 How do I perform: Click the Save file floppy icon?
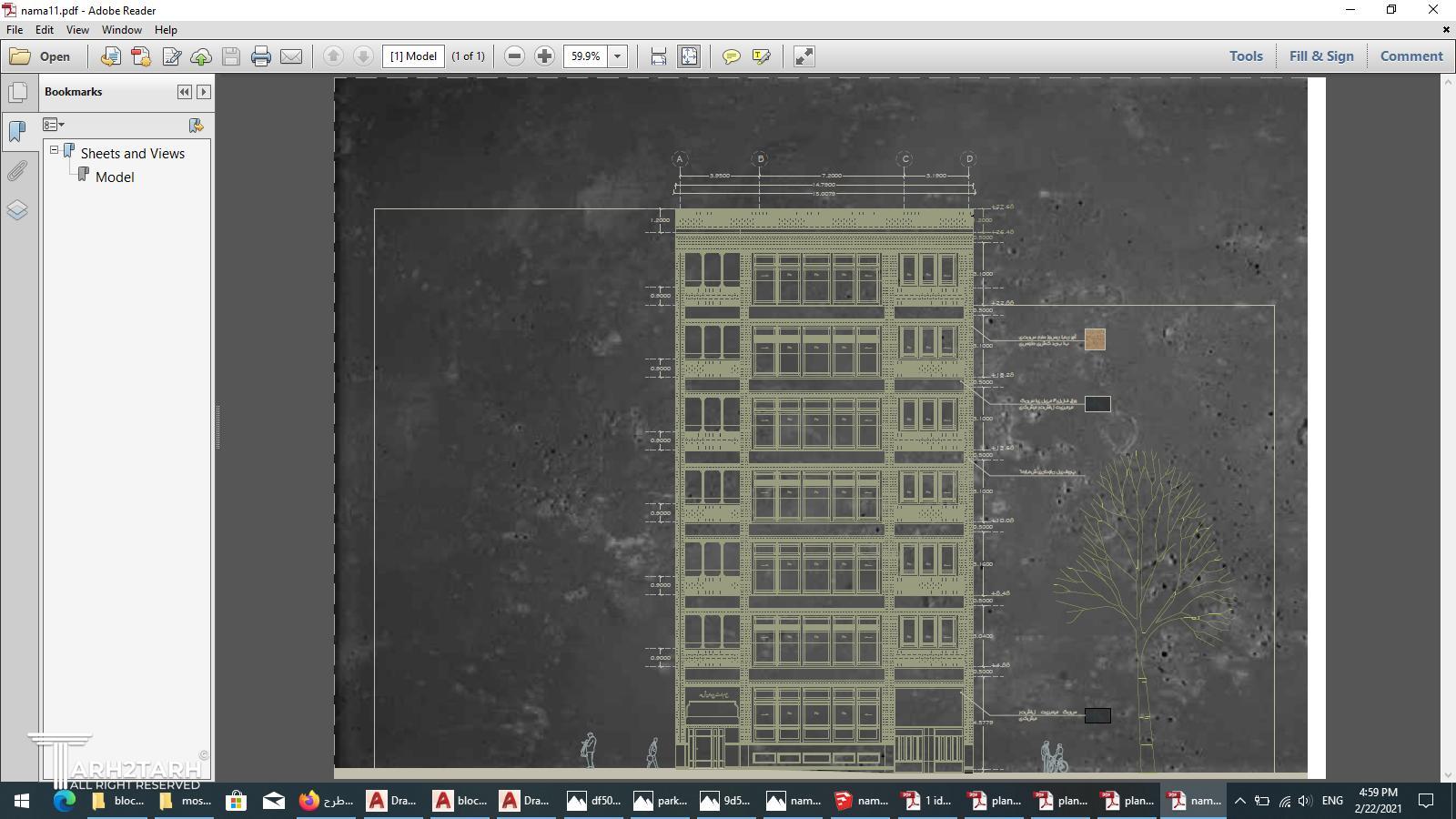coord(231,56)
